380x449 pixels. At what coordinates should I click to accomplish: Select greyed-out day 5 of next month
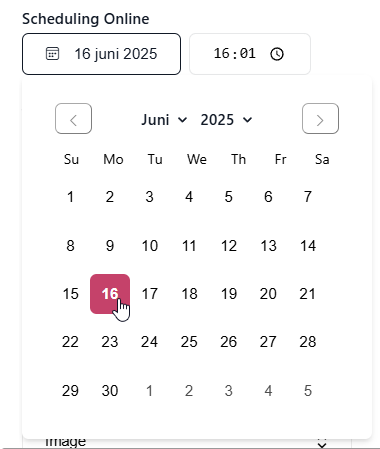308,391
